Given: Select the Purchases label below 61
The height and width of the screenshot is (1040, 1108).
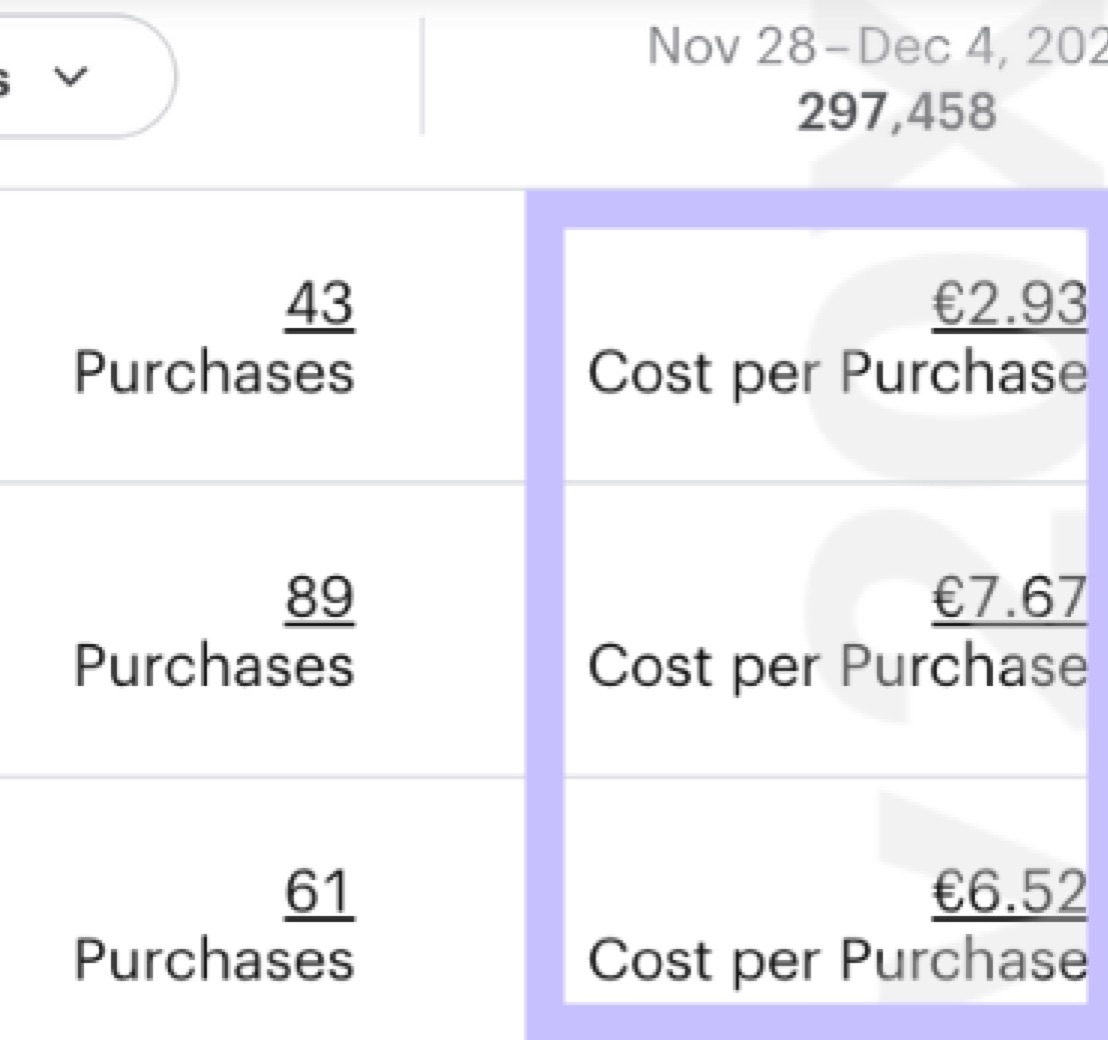Looking at the screenshot, I should click(x=214, y=961).
